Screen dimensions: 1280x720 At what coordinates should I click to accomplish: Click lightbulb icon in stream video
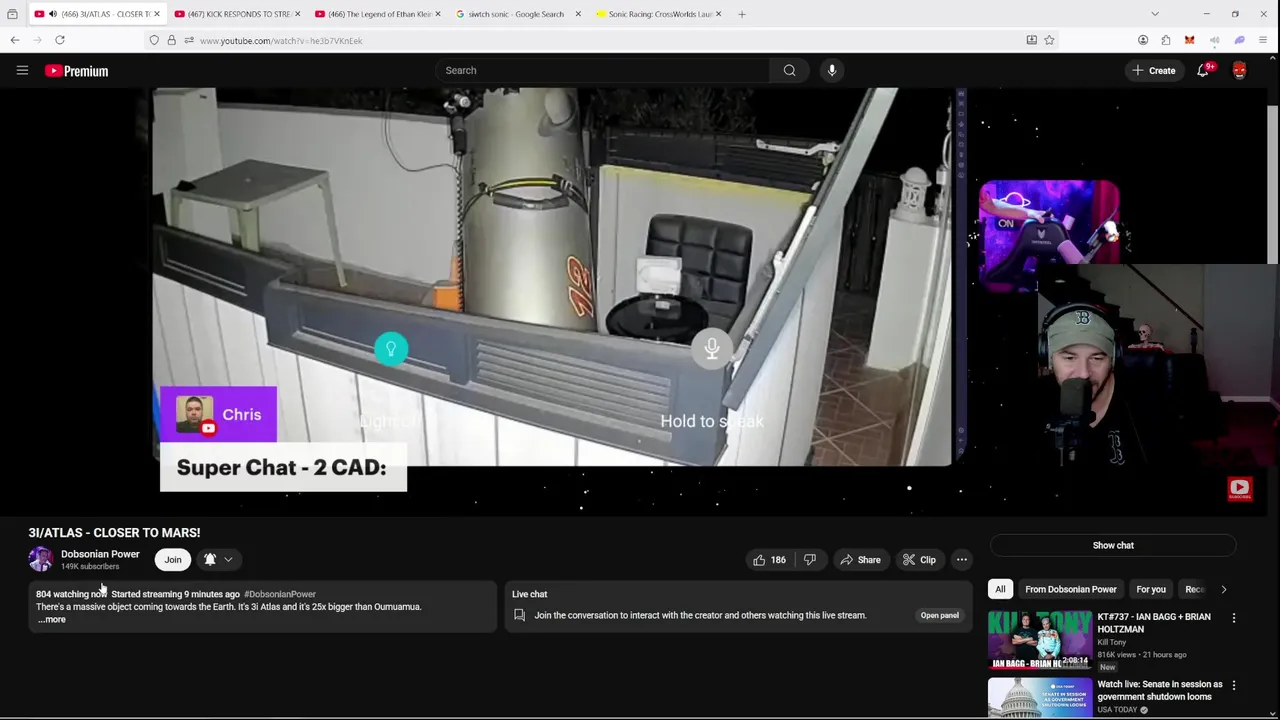pos(391,348)
